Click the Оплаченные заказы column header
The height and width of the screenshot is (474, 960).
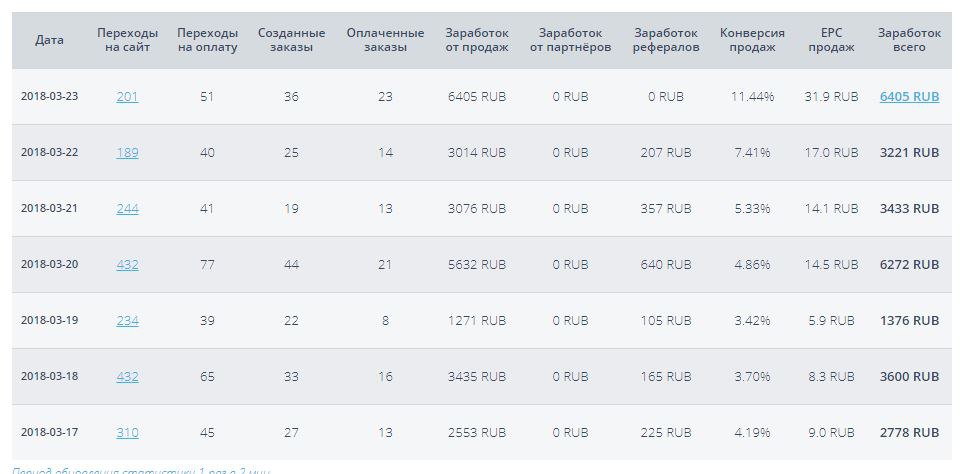[385, 40]
